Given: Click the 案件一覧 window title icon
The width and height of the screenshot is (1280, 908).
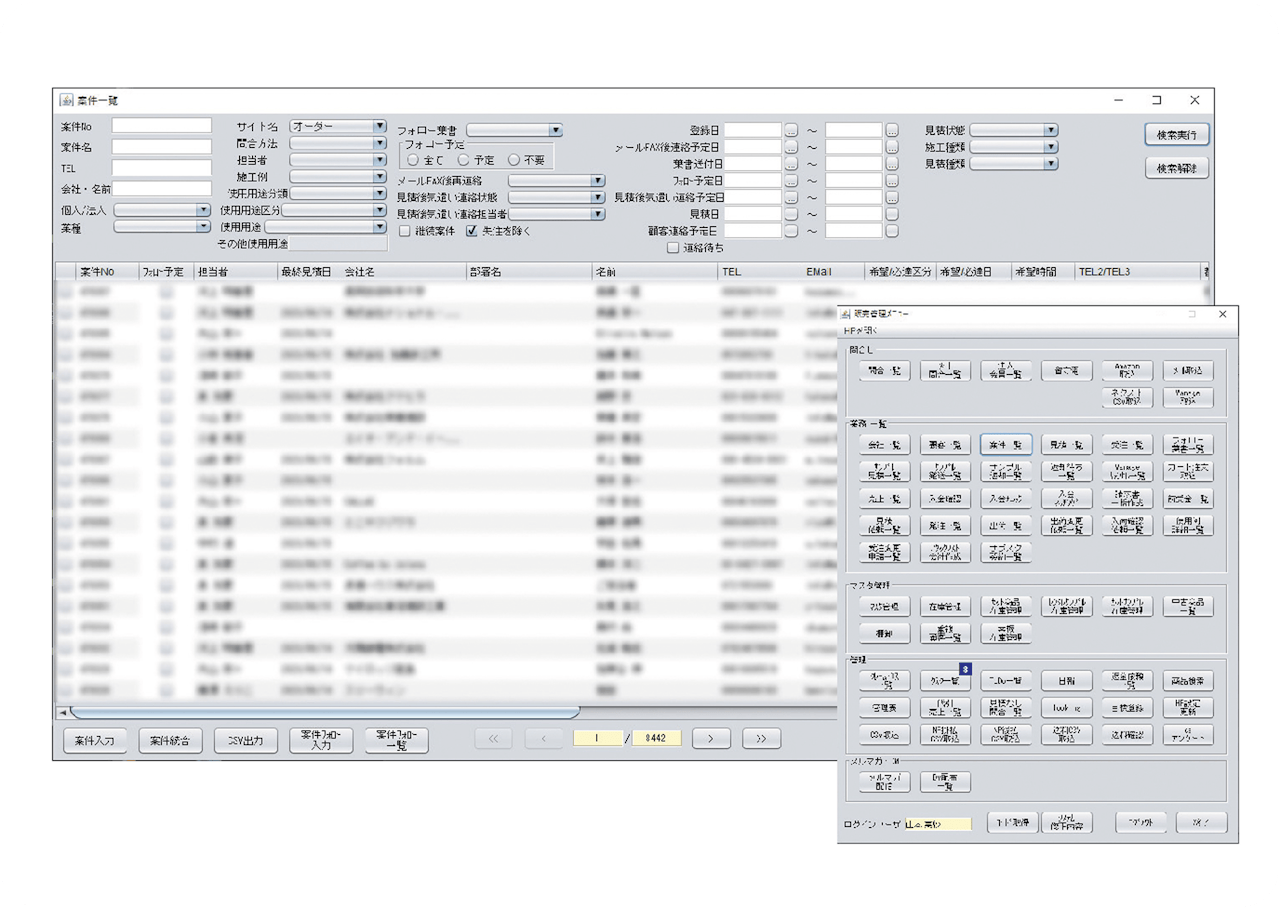Looking at the screenshot, I should pyautogui.click(x=67, y=100).
